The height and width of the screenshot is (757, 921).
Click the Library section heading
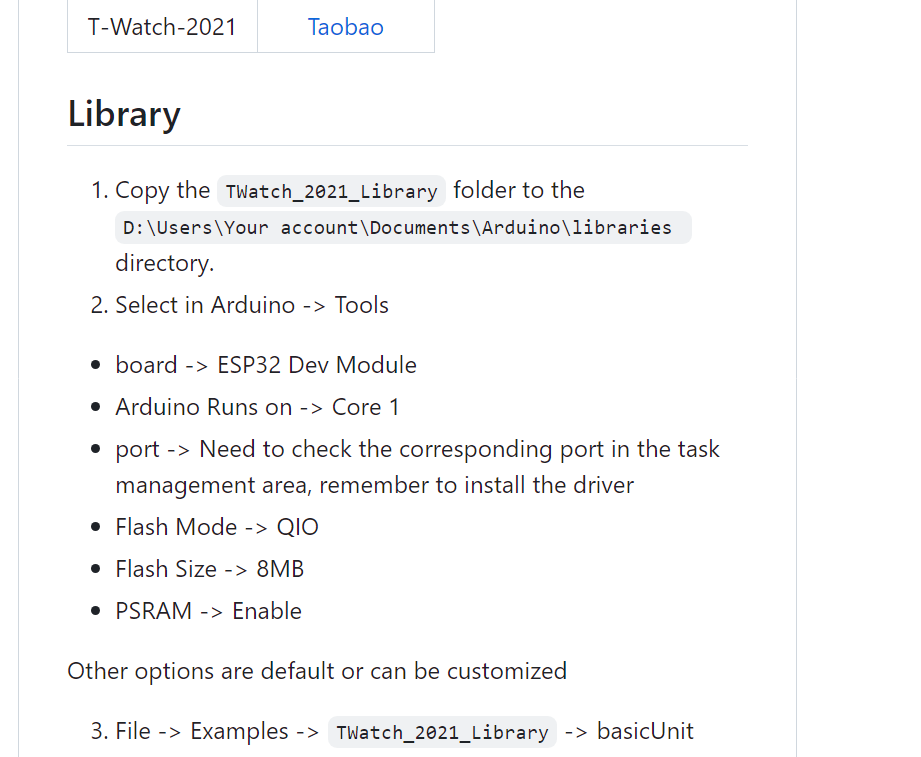[x=124, y=114]
